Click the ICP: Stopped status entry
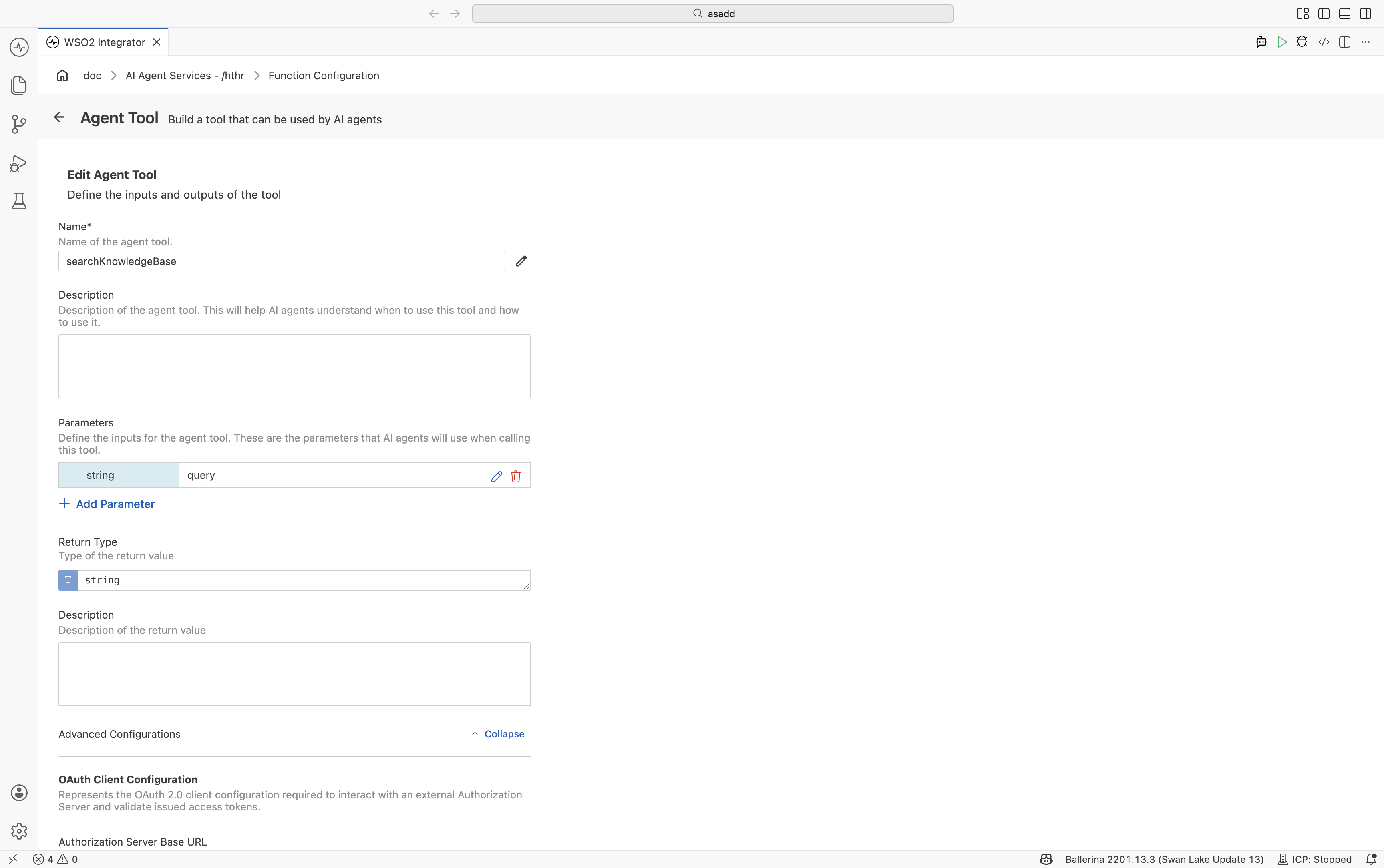This screenshot has width=1384, height=868. click(x=1315, y=859)
